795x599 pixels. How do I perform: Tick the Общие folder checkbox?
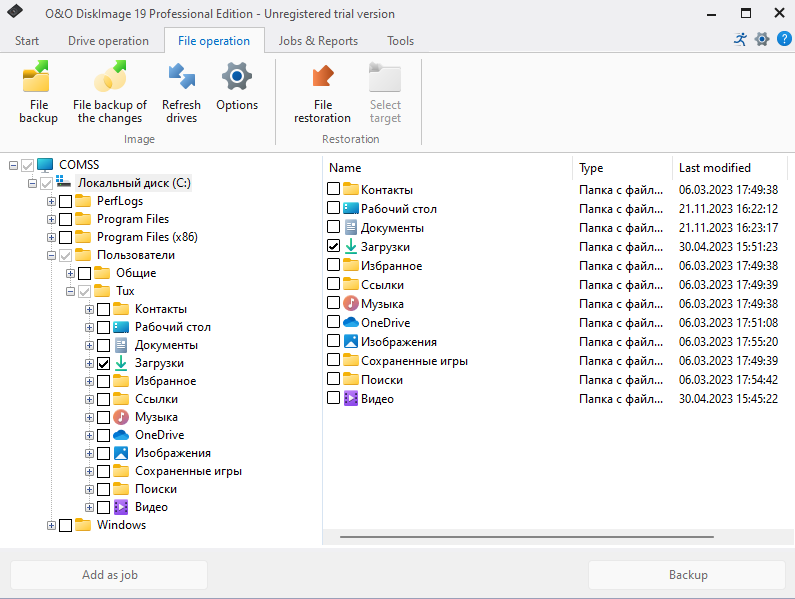click(x=85, y=273)
